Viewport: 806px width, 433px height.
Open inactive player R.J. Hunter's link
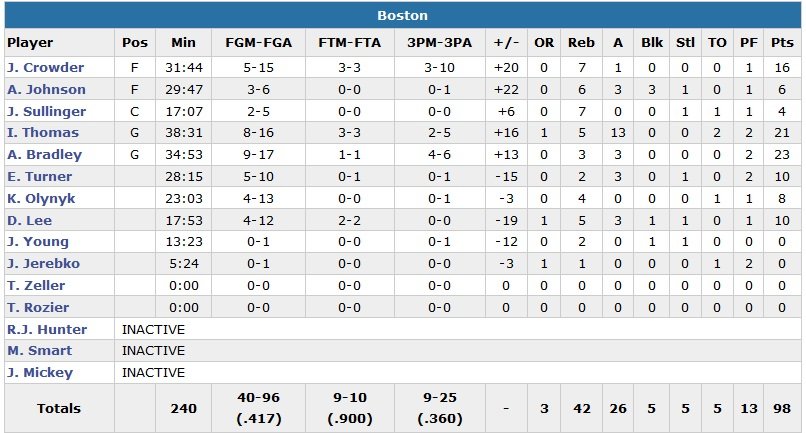[47, 329]
